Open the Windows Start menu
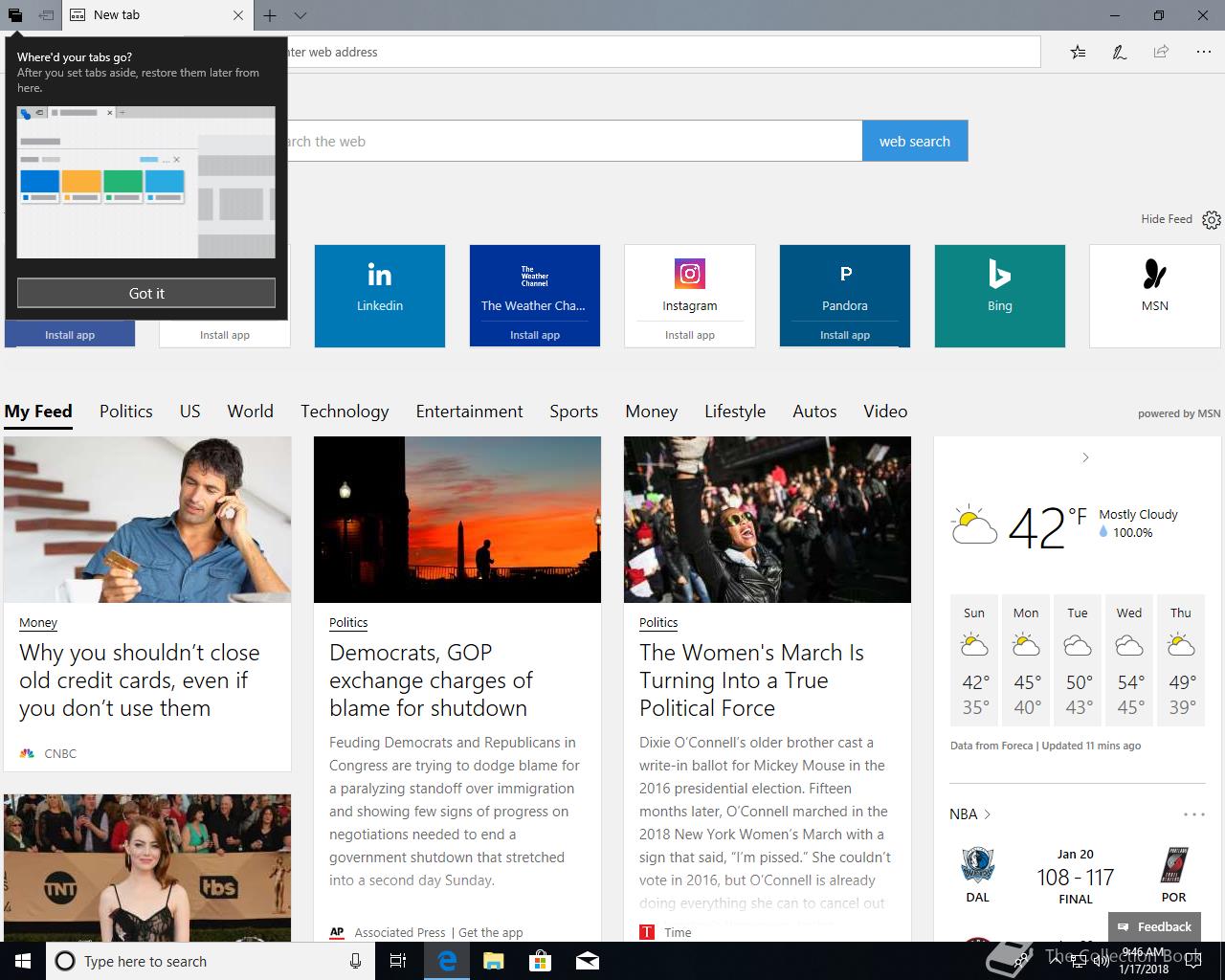 point(23,961)
